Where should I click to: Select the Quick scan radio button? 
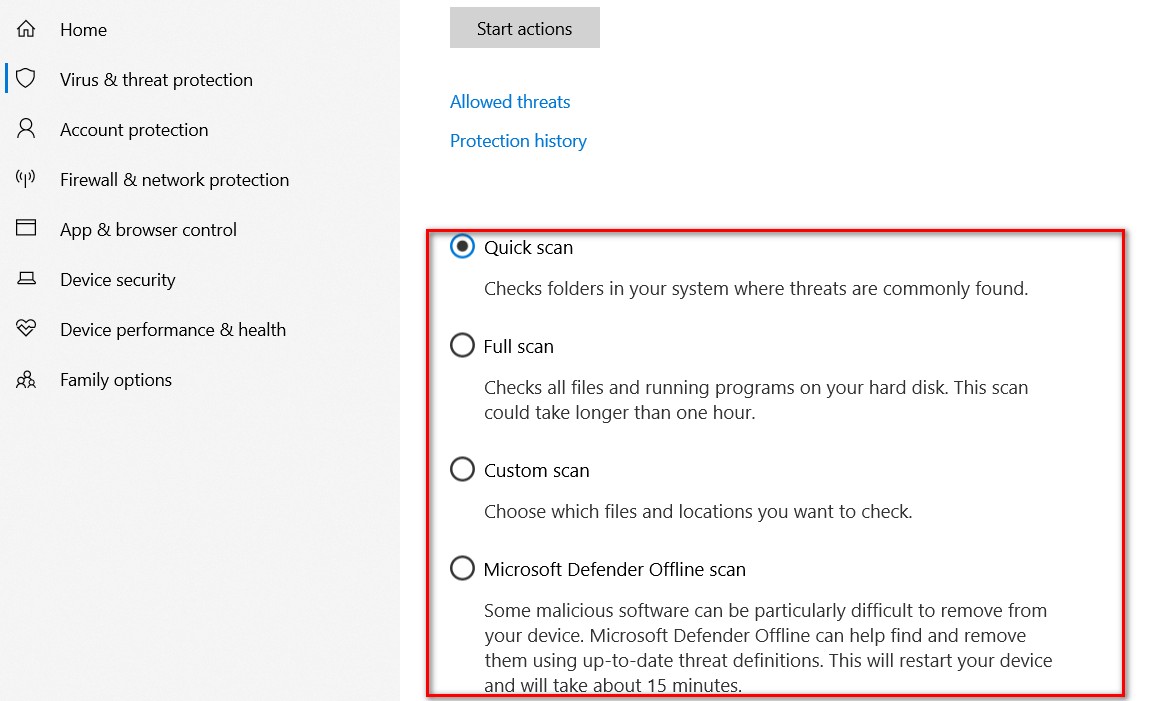point(463,246)
